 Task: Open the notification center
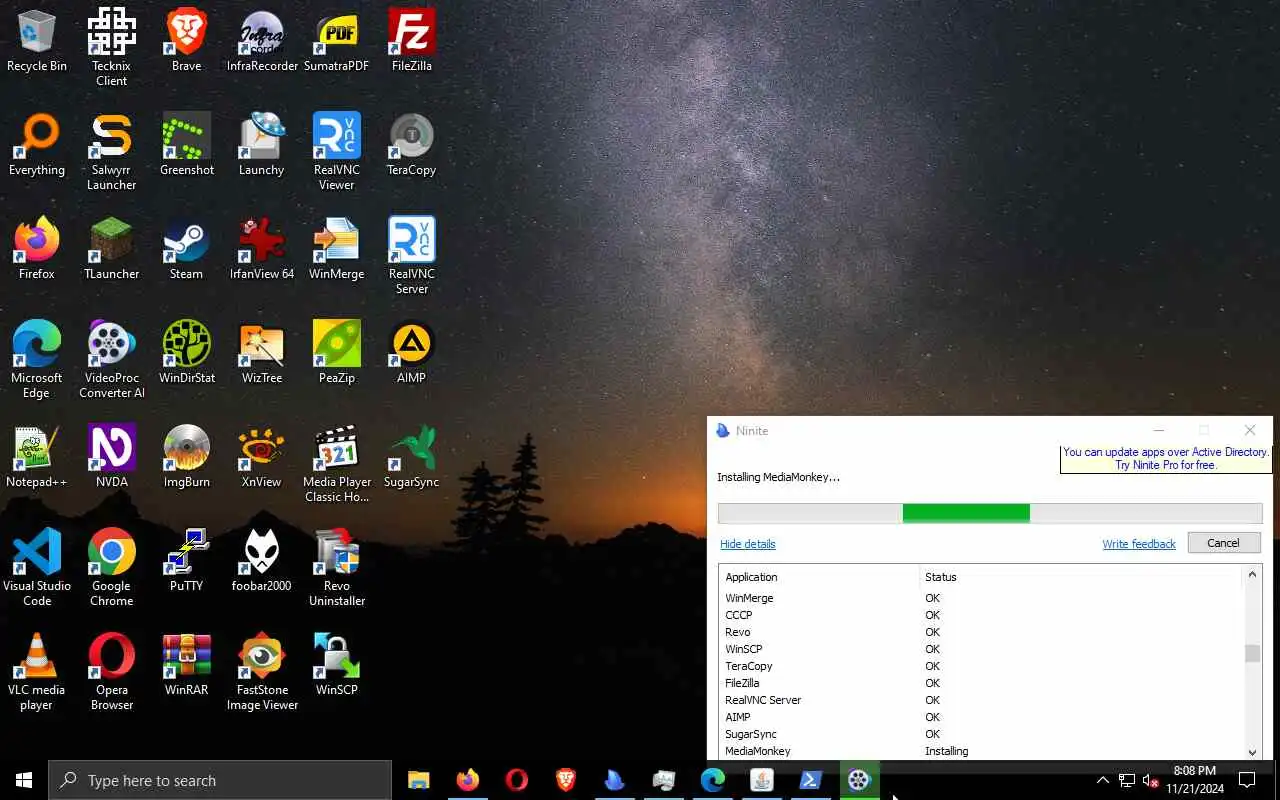[1247, 780]
